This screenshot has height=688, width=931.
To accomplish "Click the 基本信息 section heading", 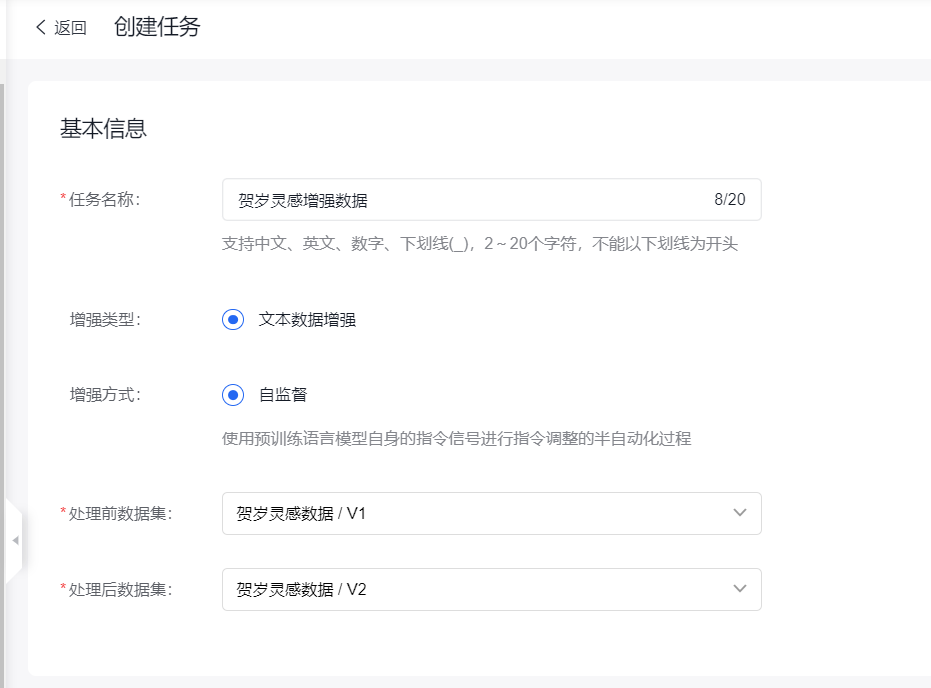I will point(104,129).
